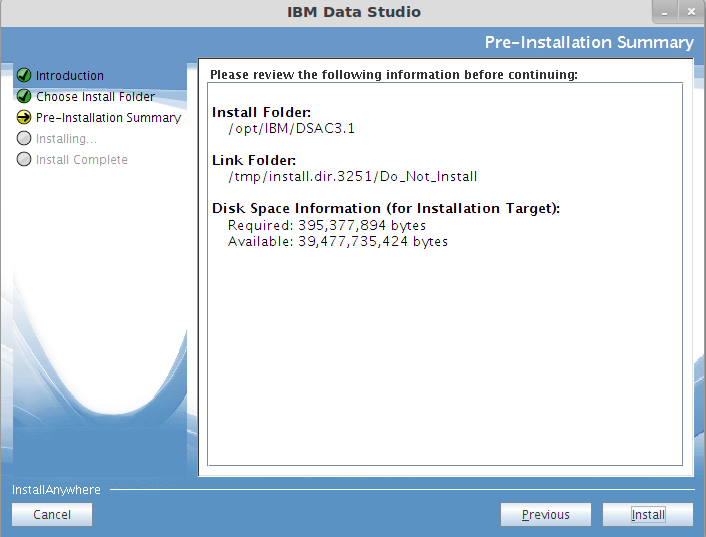This screenshot has height=537, width=706.
Task: Click green checkmark icon beside Choose Install Folder
Action: 24,96
